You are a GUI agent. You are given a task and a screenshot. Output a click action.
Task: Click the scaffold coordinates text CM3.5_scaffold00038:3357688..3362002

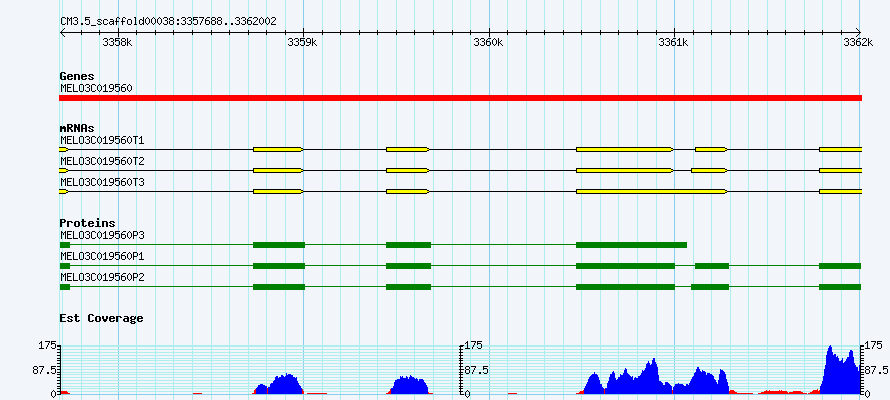point(168,22)
